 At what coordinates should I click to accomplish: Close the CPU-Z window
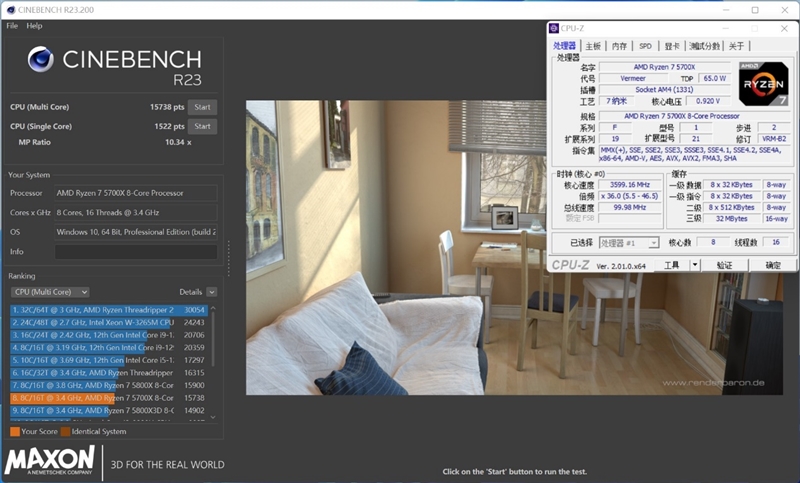(784, 29)
